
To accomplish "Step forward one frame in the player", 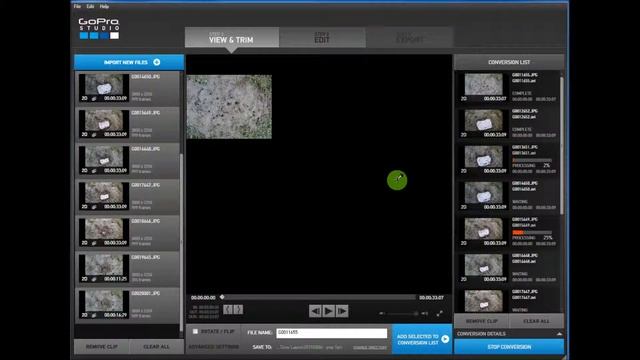I will [342, 311].
